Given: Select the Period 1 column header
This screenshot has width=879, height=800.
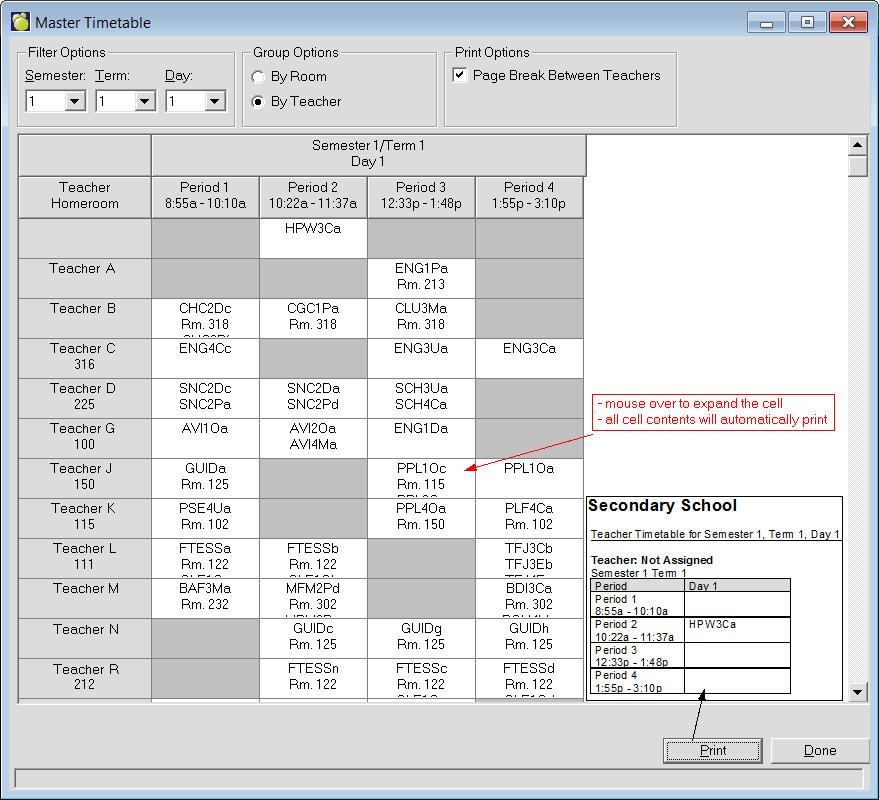Looking at the screenshot, I should (205, 196).
